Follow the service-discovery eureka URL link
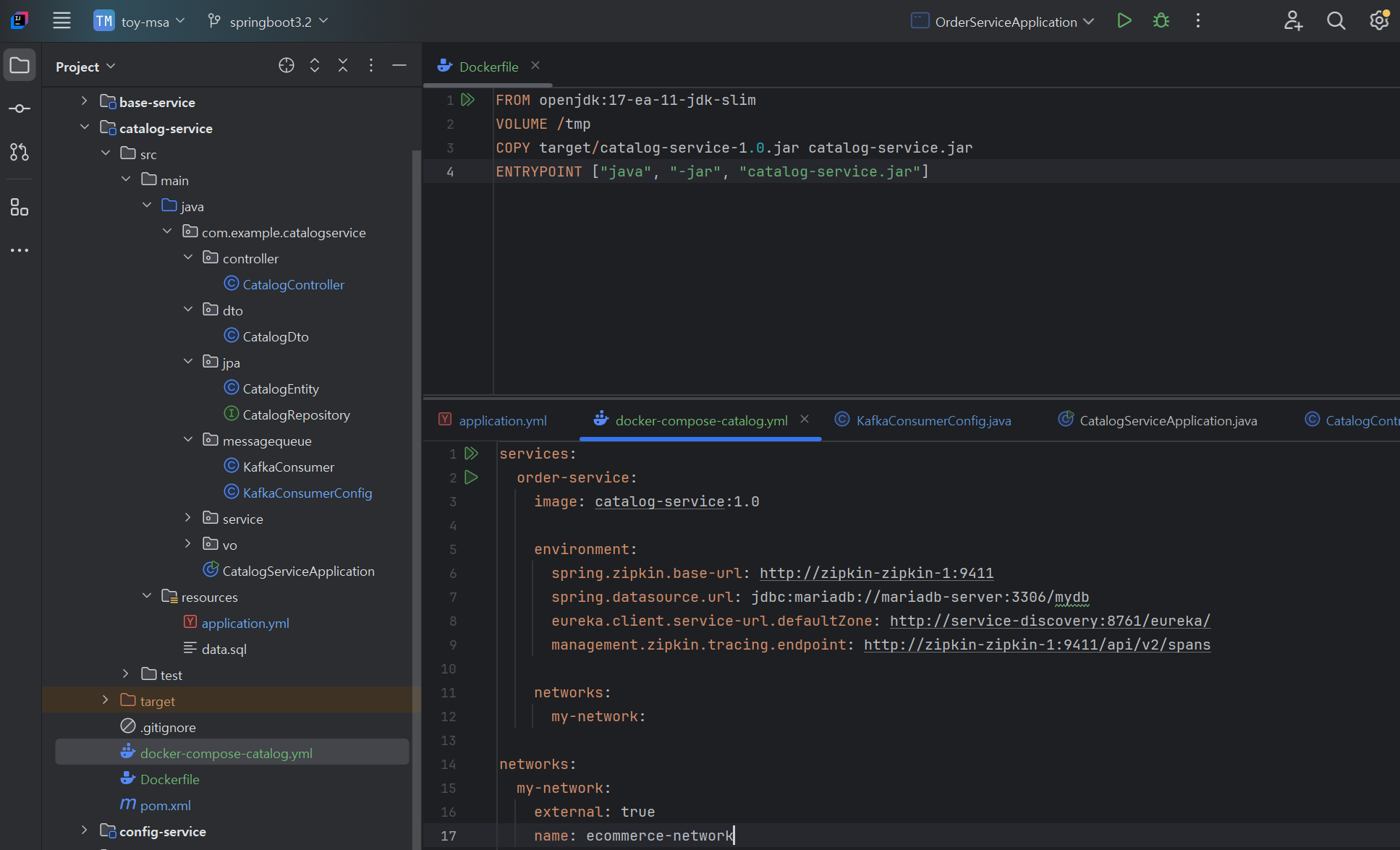1400x850 pixels. (1049, 621)
